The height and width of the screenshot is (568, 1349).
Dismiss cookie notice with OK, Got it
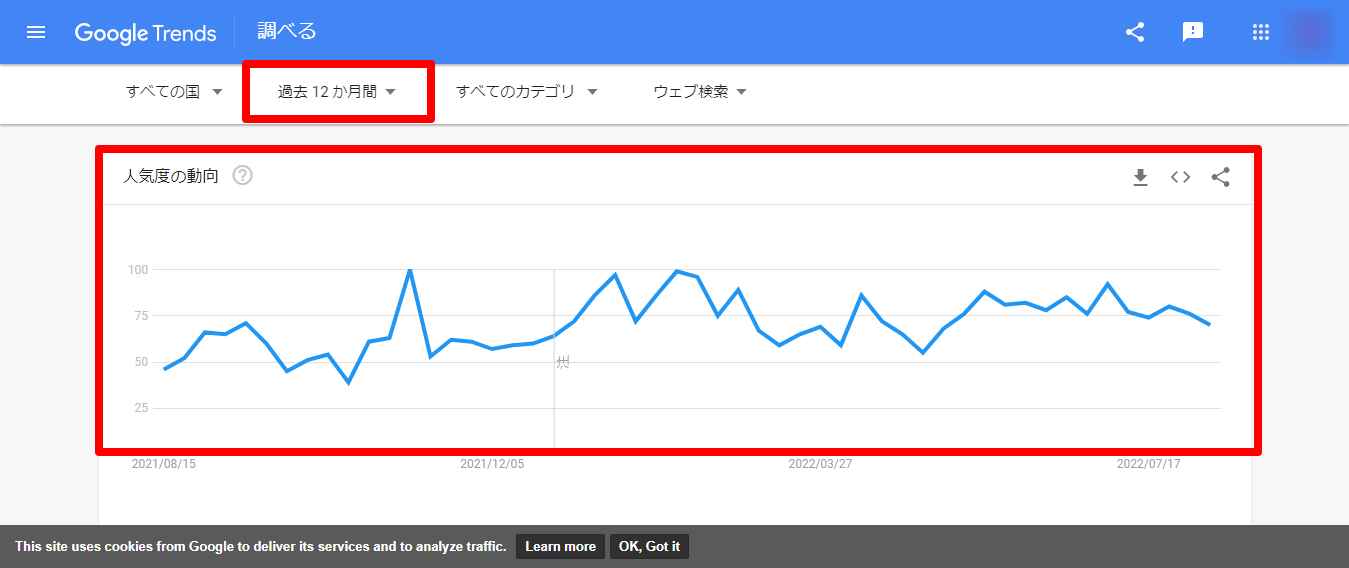pos(649,547)
